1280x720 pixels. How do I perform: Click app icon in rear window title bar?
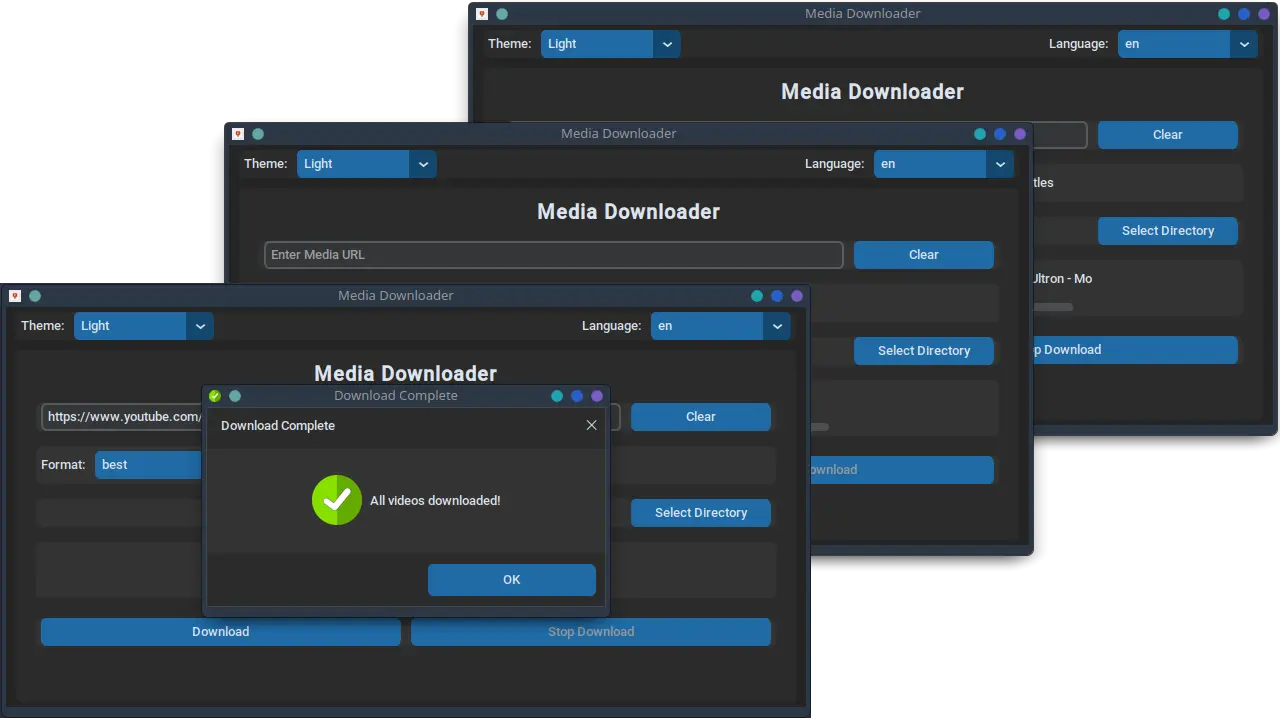pos(482,14)
